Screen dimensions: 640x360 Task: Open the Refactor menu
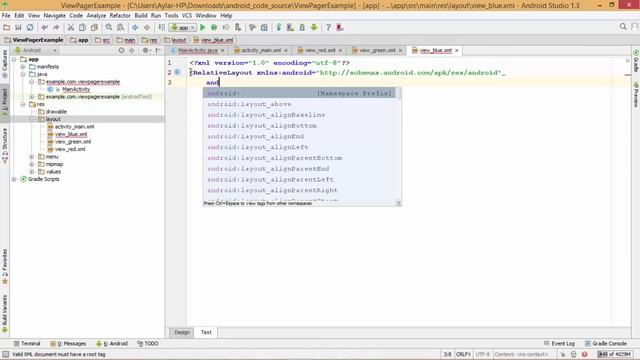click(x=120, y=16)
